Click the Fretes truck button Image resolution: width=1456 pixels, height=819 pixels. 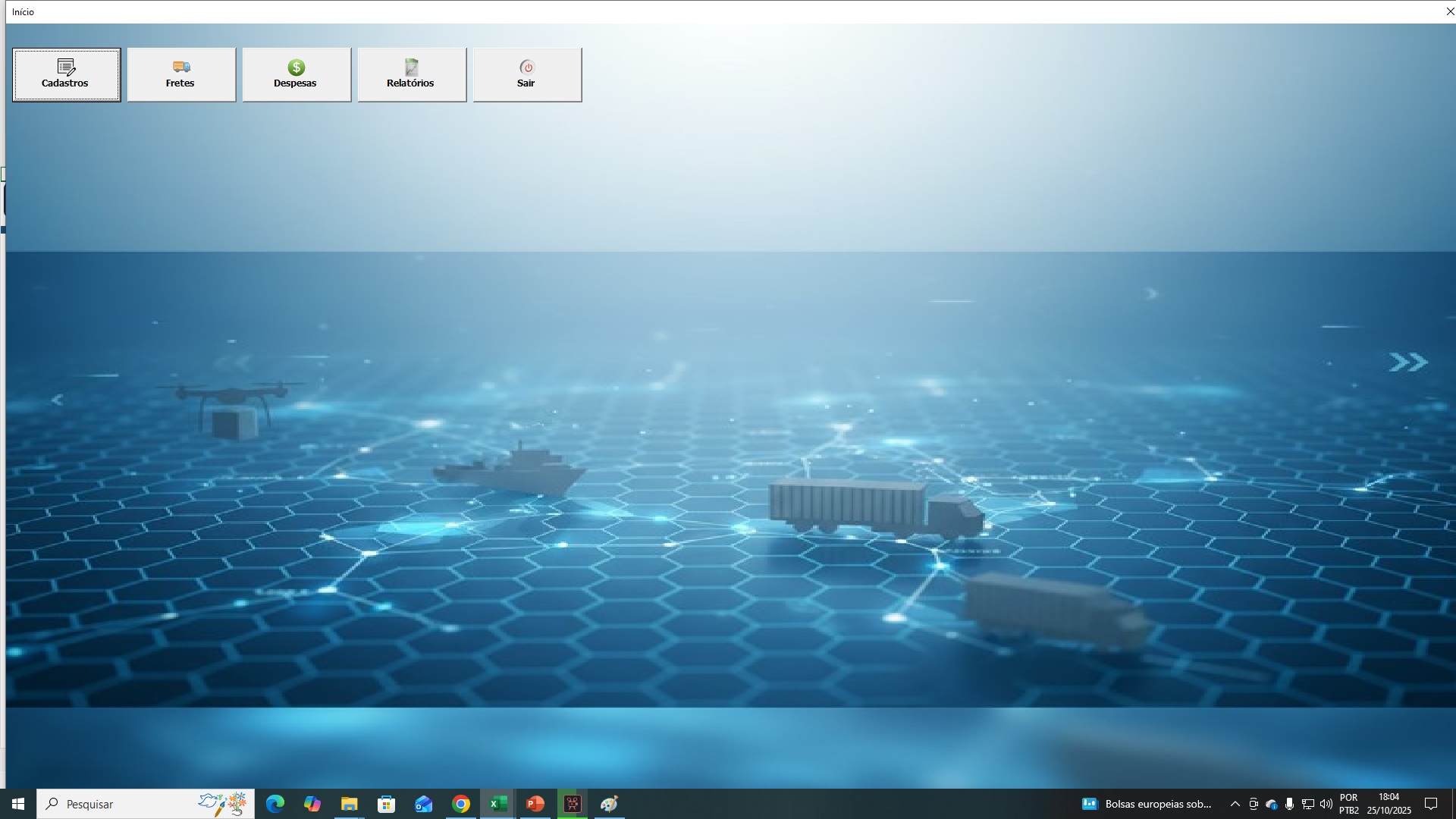coord(181,74)
